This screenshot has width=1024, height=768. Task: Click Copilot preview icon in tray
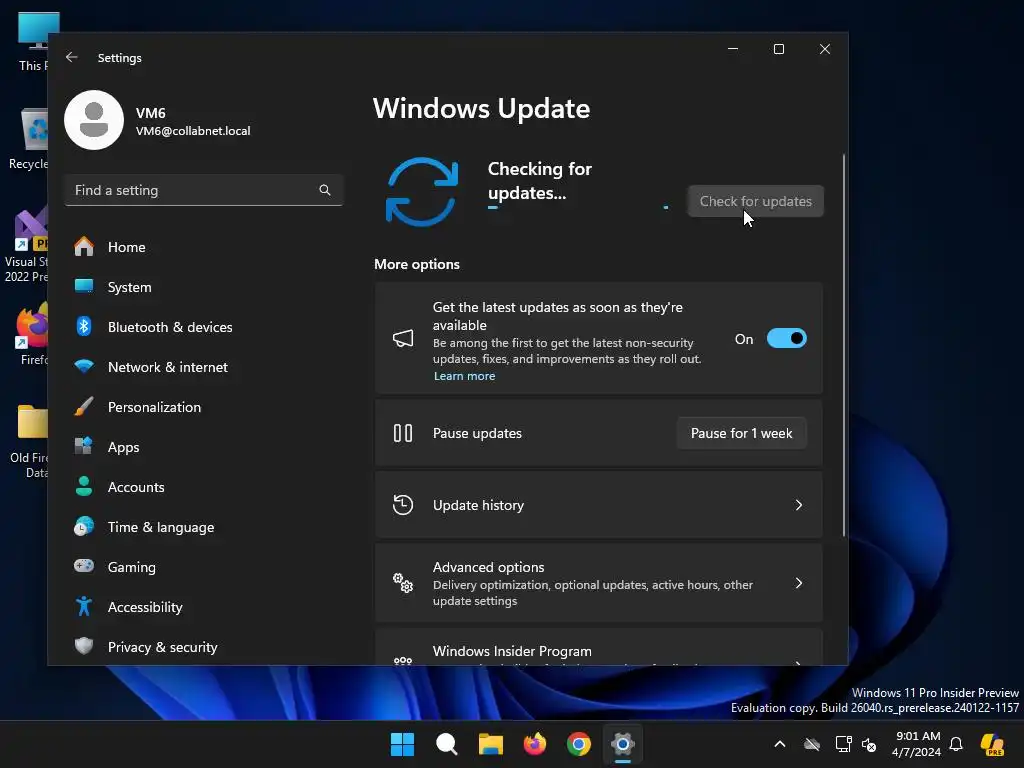click(x=992, y=744)
